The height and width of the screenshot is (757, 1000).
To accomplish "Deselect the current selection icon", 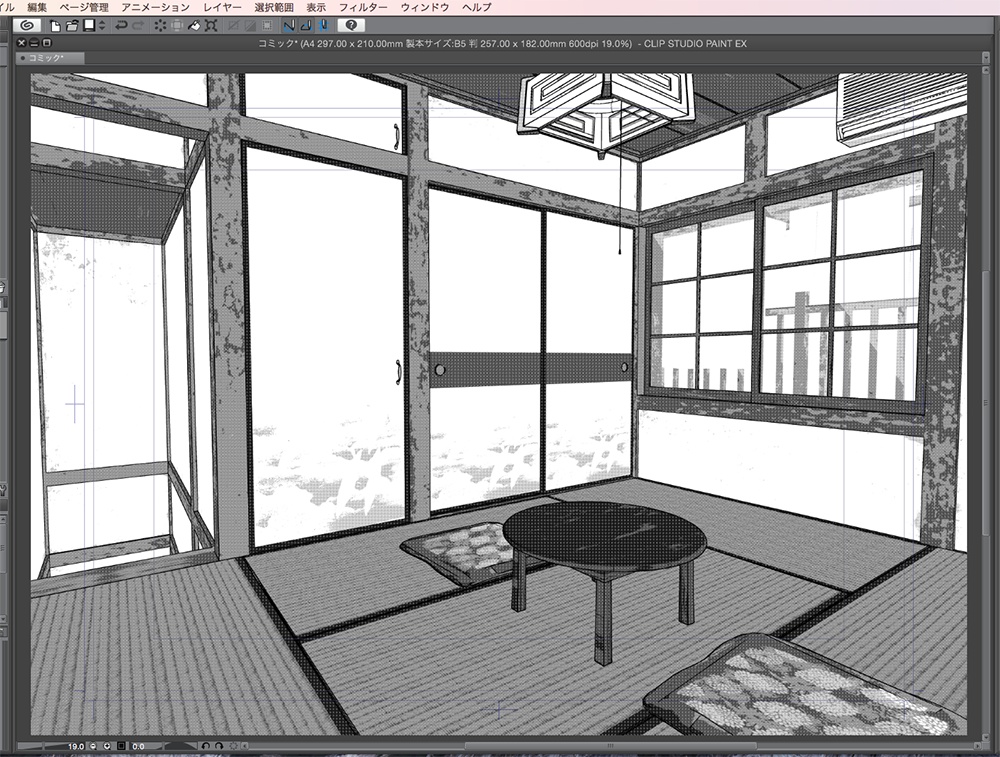I will point(158,27).
